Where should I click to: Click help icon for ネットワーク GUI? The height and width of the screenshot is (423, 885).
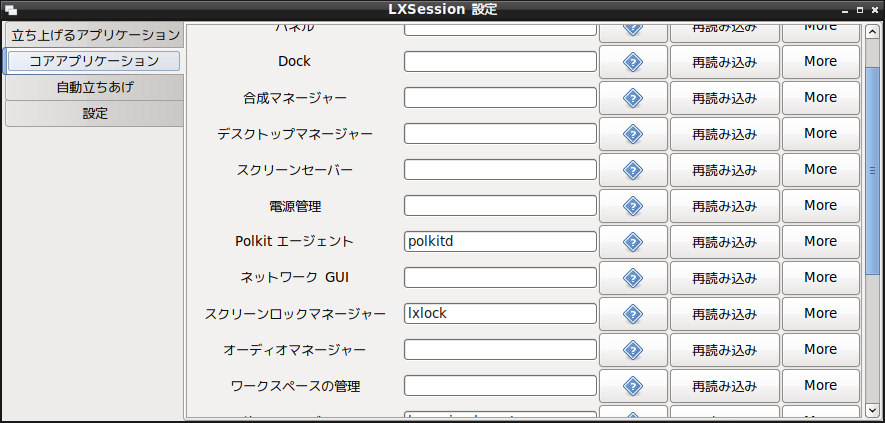coord(633,278)
